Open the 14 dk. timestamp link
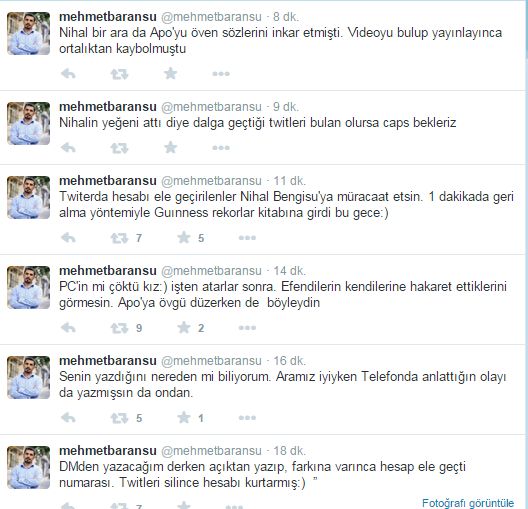 [x=289, y=271]
